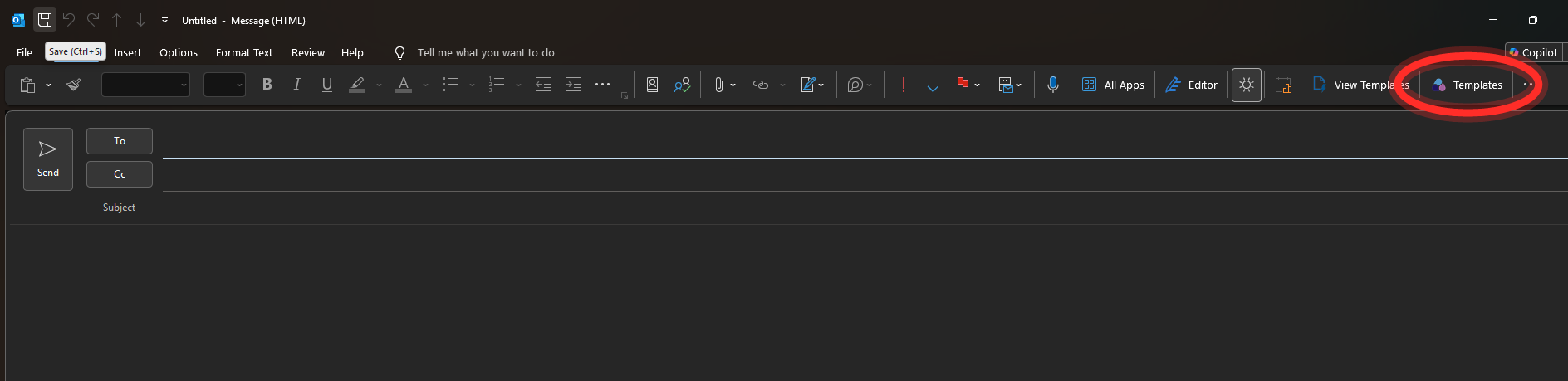Open the Help tab
The width and height of the screenshot is (1568, 381).
[x=352, y=52]
